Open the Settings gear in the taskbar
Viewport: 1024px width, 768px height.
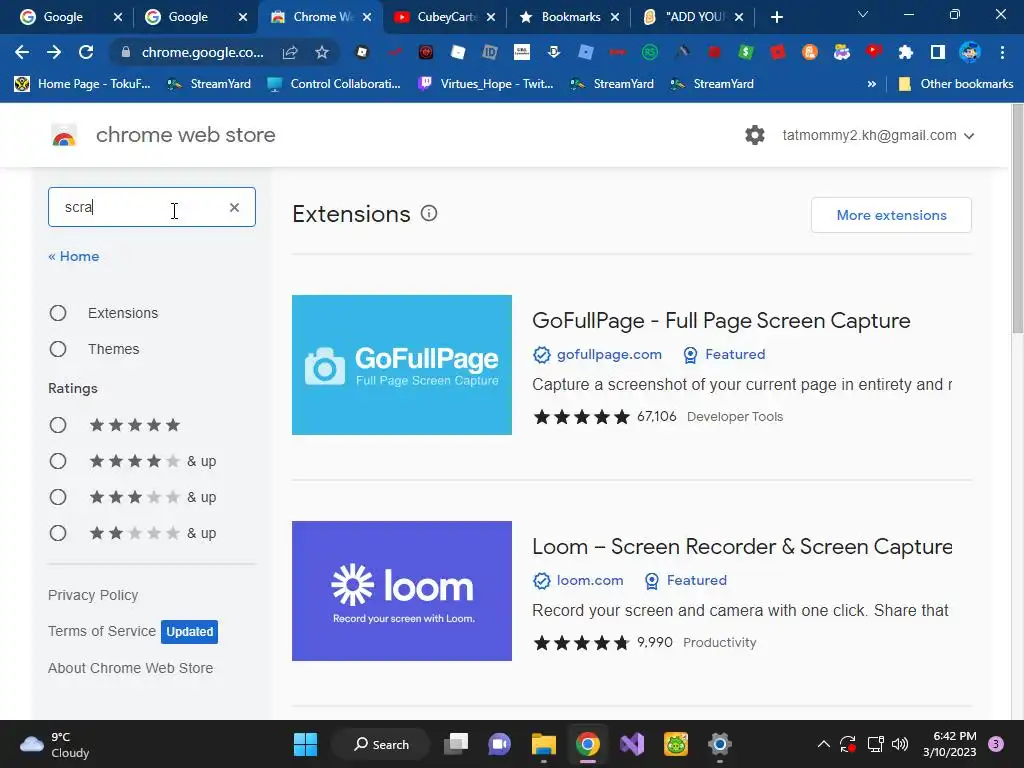pyautogui.click(x=720, y=744)
